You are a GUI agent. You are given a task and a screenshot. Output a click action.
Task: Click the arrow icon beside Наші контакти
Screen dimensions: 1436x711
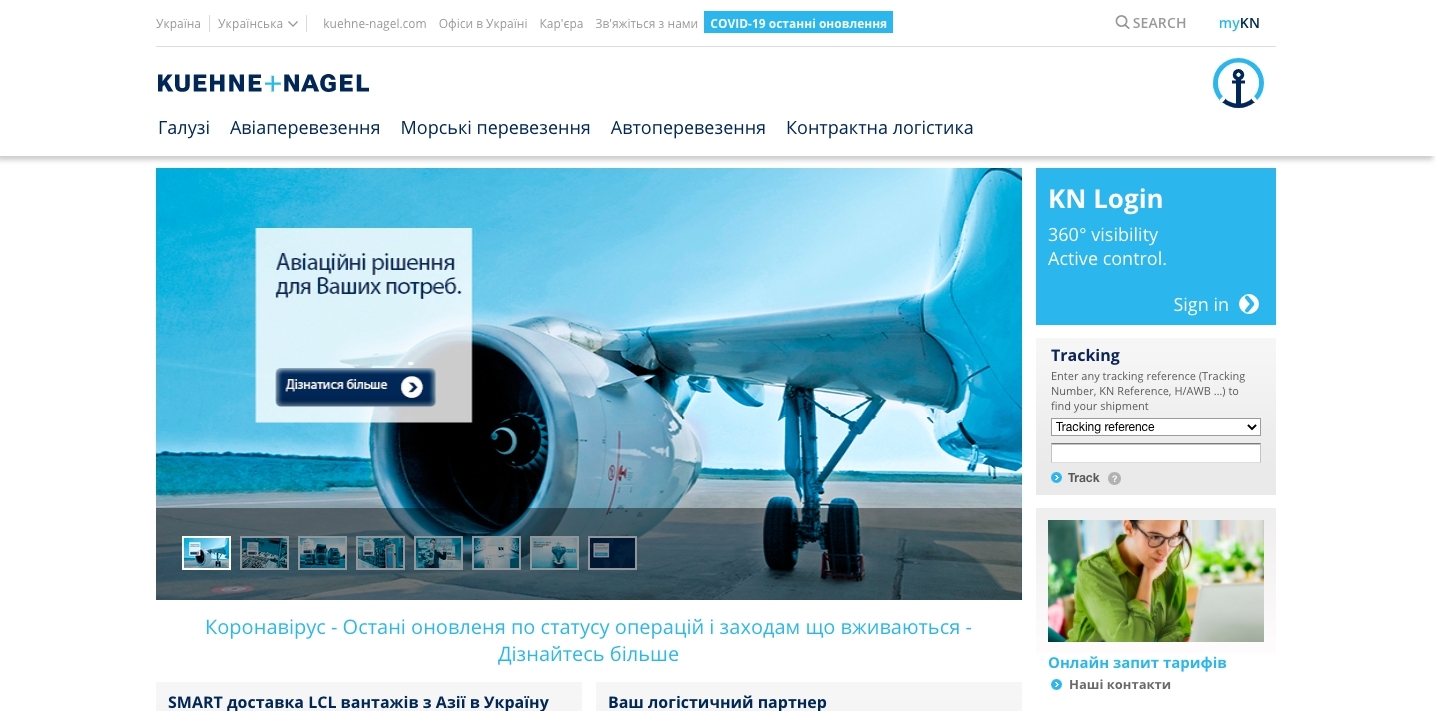point(1057,685)
